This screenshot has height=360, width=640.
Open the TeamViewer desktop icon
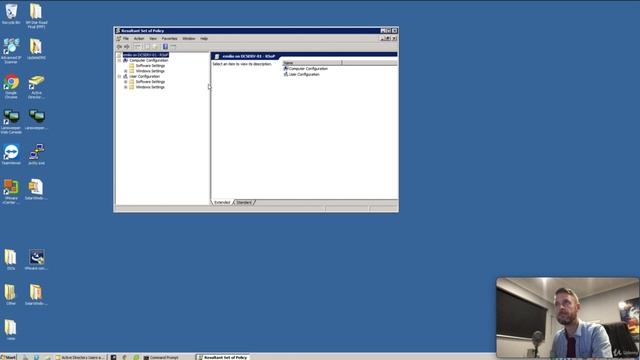(11, 154)
